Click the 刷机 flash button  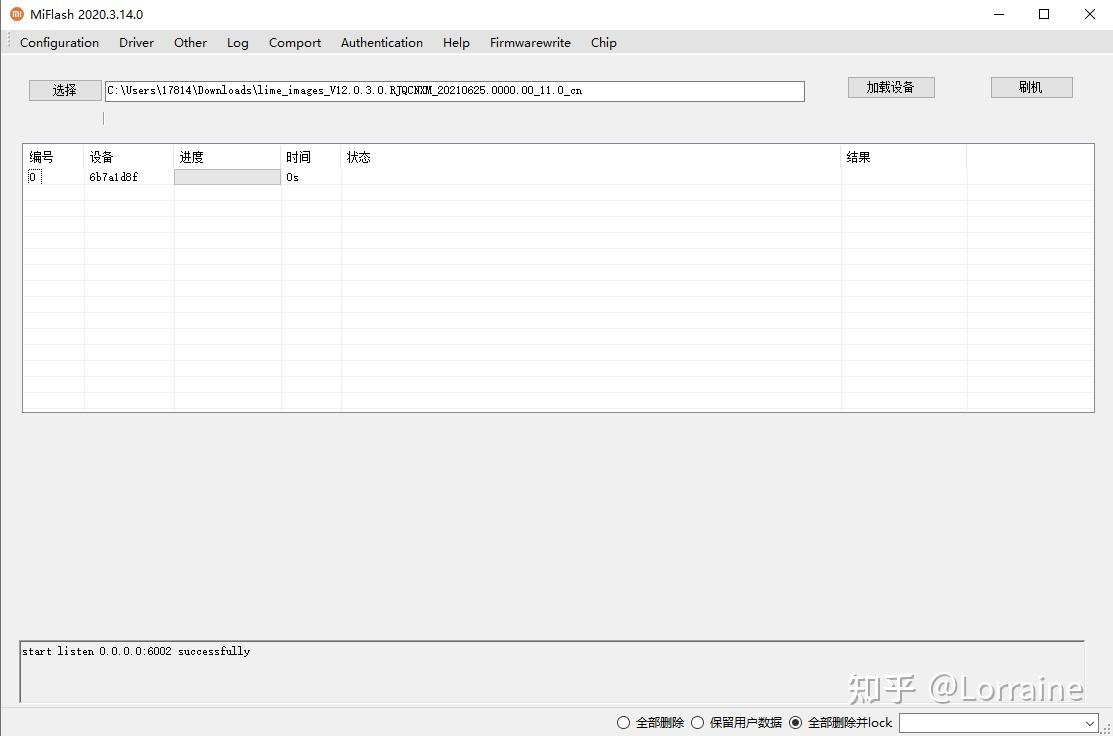[x=1031, y=87]
